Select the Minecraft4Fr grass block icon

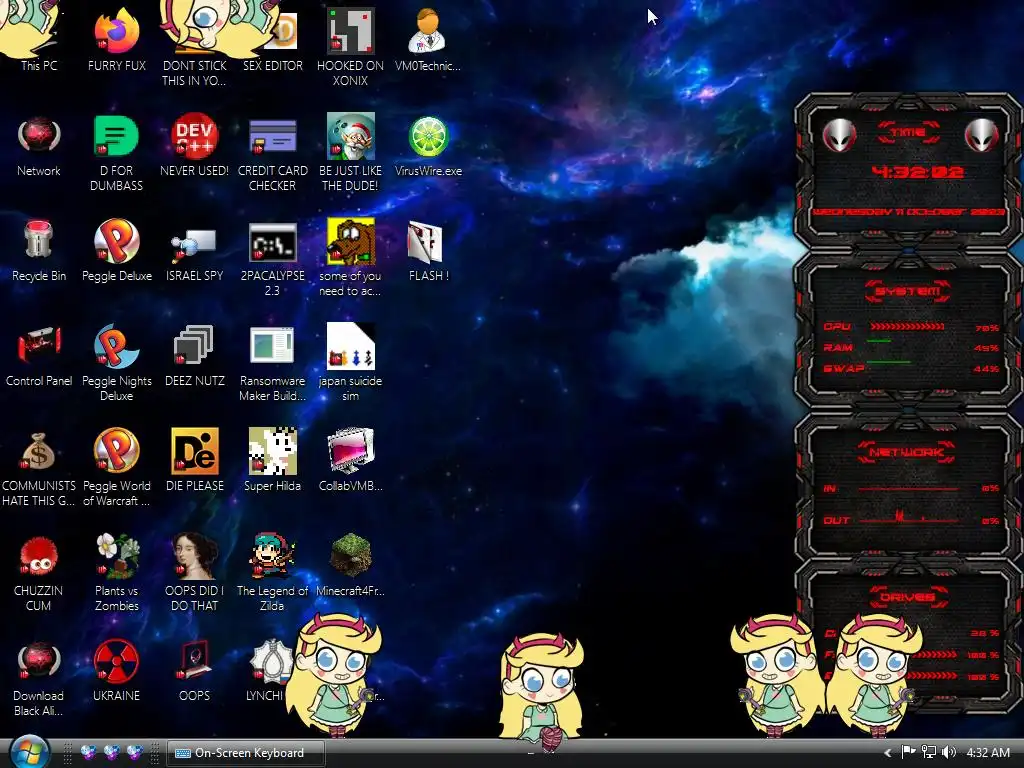coord(351,566)
